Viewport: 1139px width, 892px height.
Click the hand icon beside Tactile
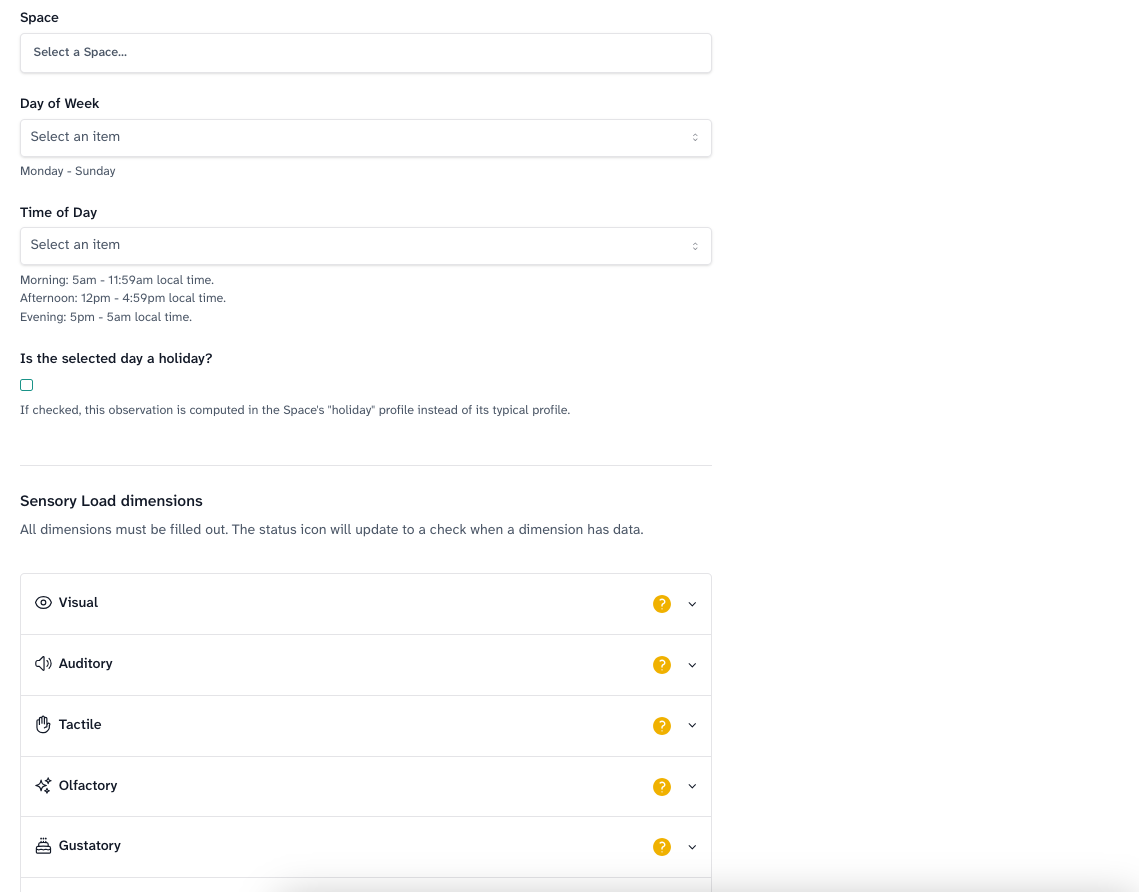click(43, 725)
